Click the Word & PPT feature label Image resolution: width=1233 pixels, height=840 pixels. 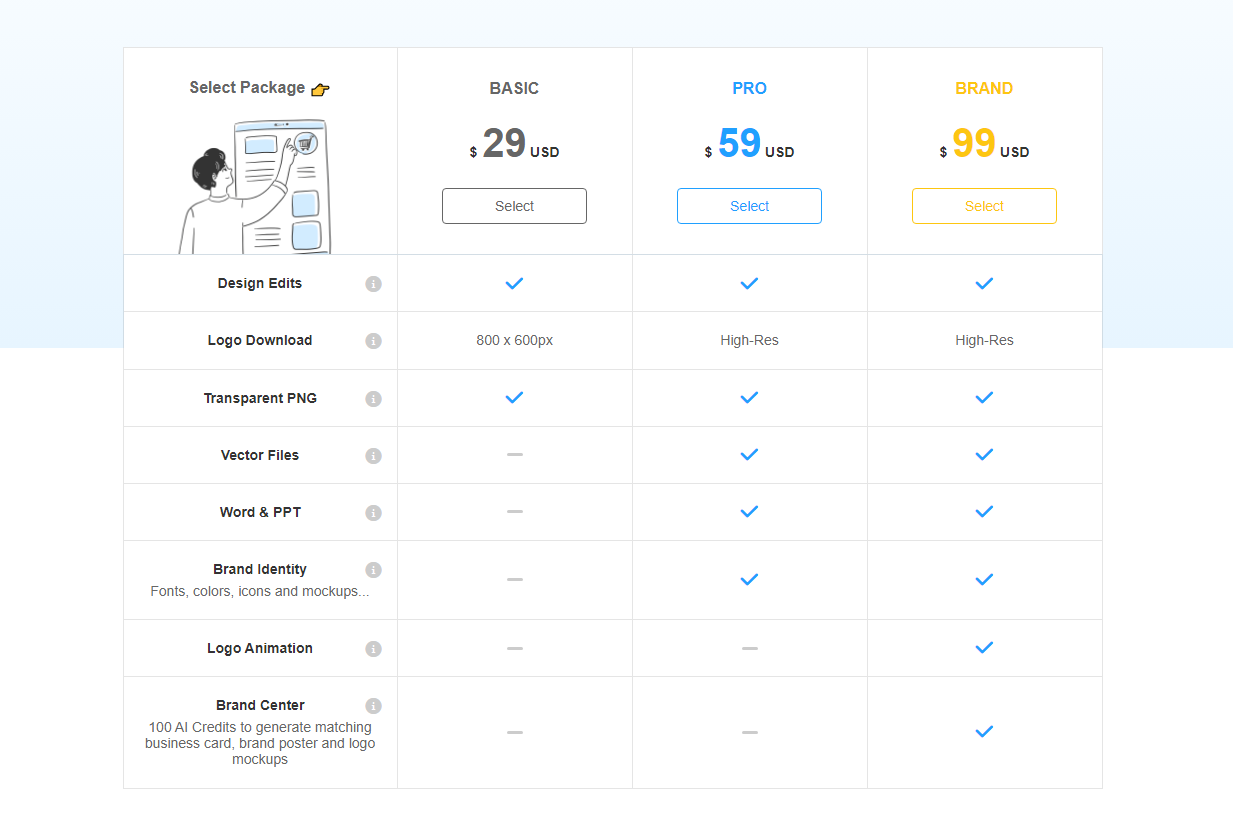pos(260,512)
